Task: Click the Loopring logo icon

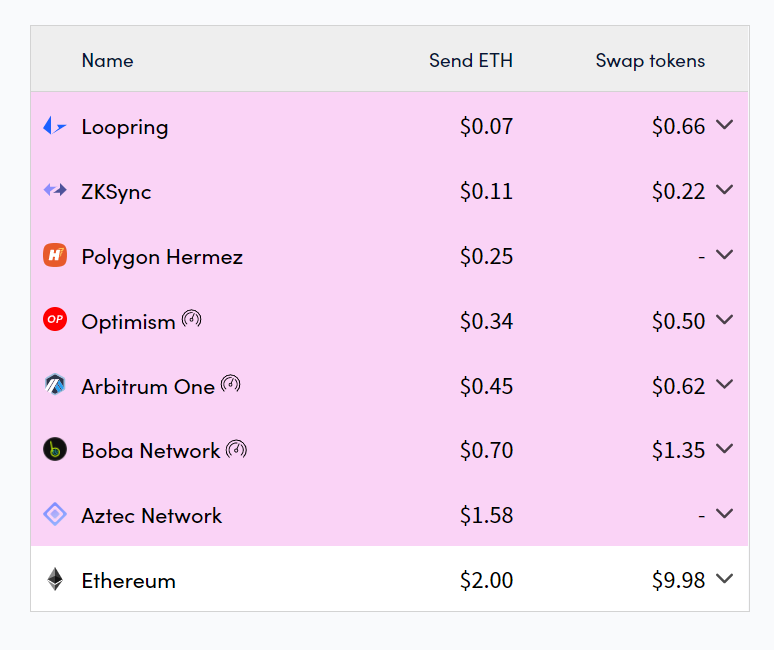Action: point(55,126)
